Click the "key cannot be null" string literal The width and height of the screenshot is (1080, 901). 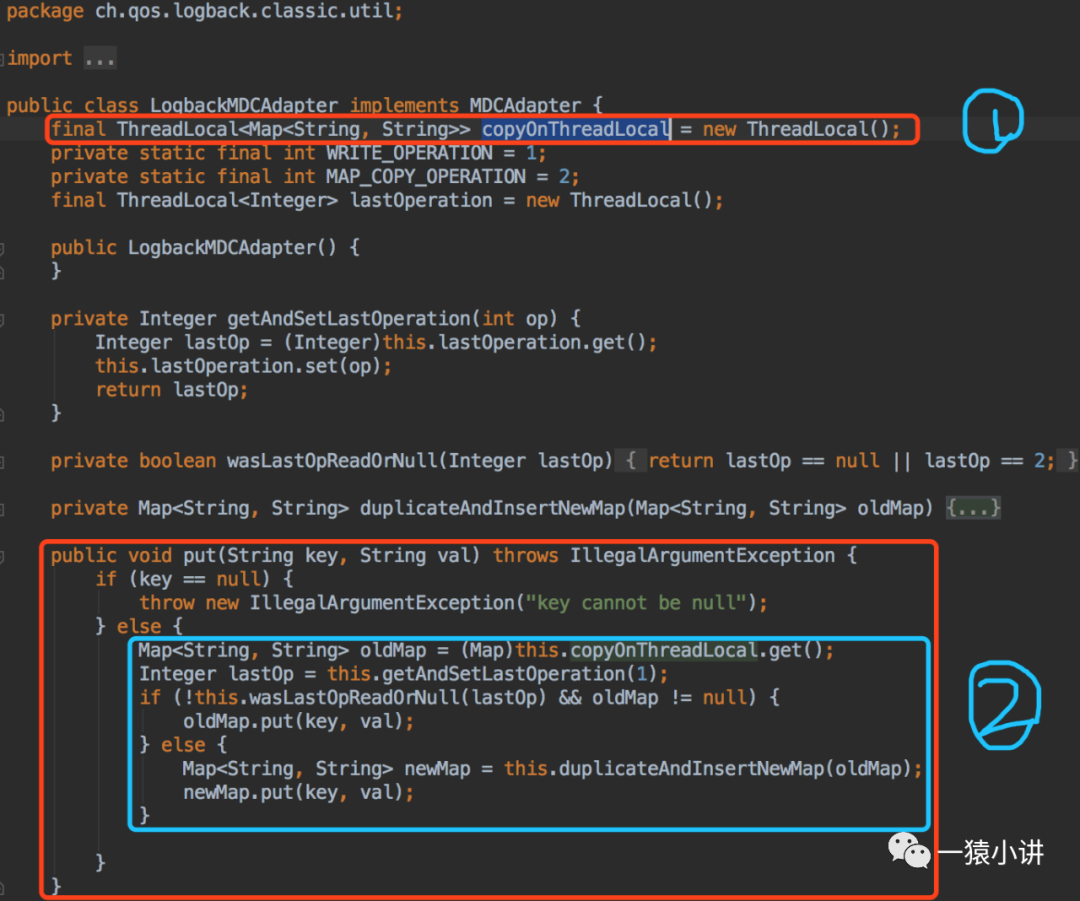click(x=636, y=603)
